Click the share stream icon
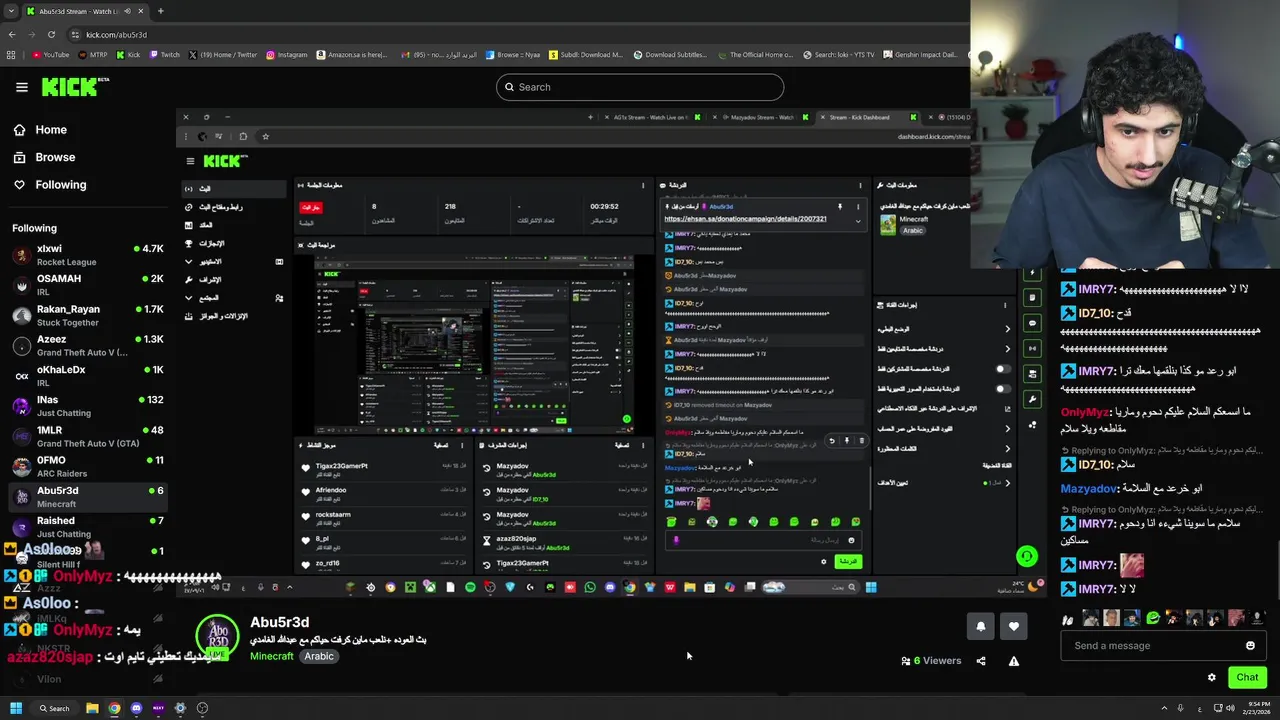The image size is (1280, 720). (981, 661)
